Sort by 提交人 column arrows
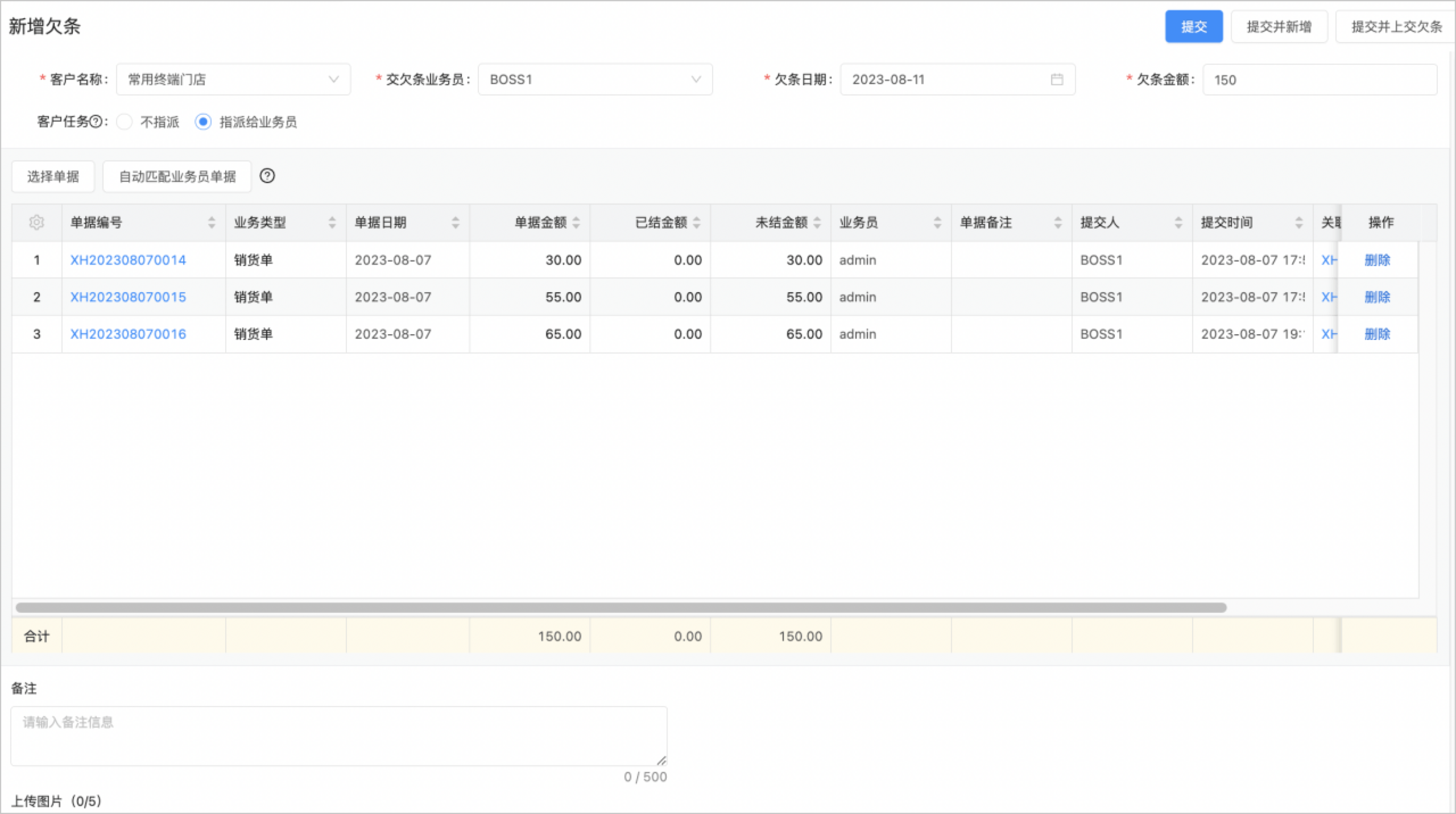The width and height of the screenshot is (1456, 814). click(x=1178, y=222)
